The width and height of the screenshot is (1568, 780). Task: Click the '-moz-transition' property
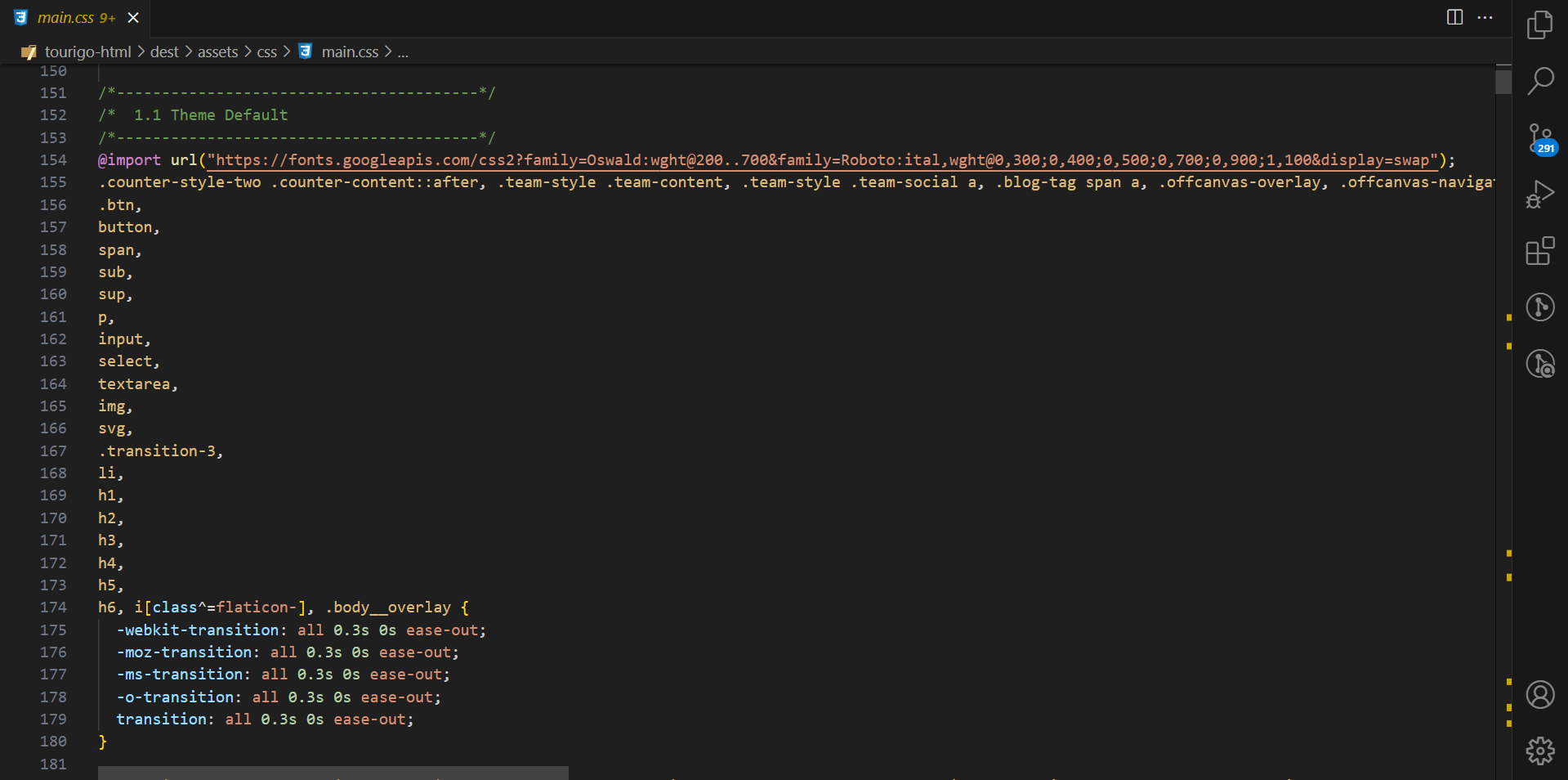click(185, 652)
